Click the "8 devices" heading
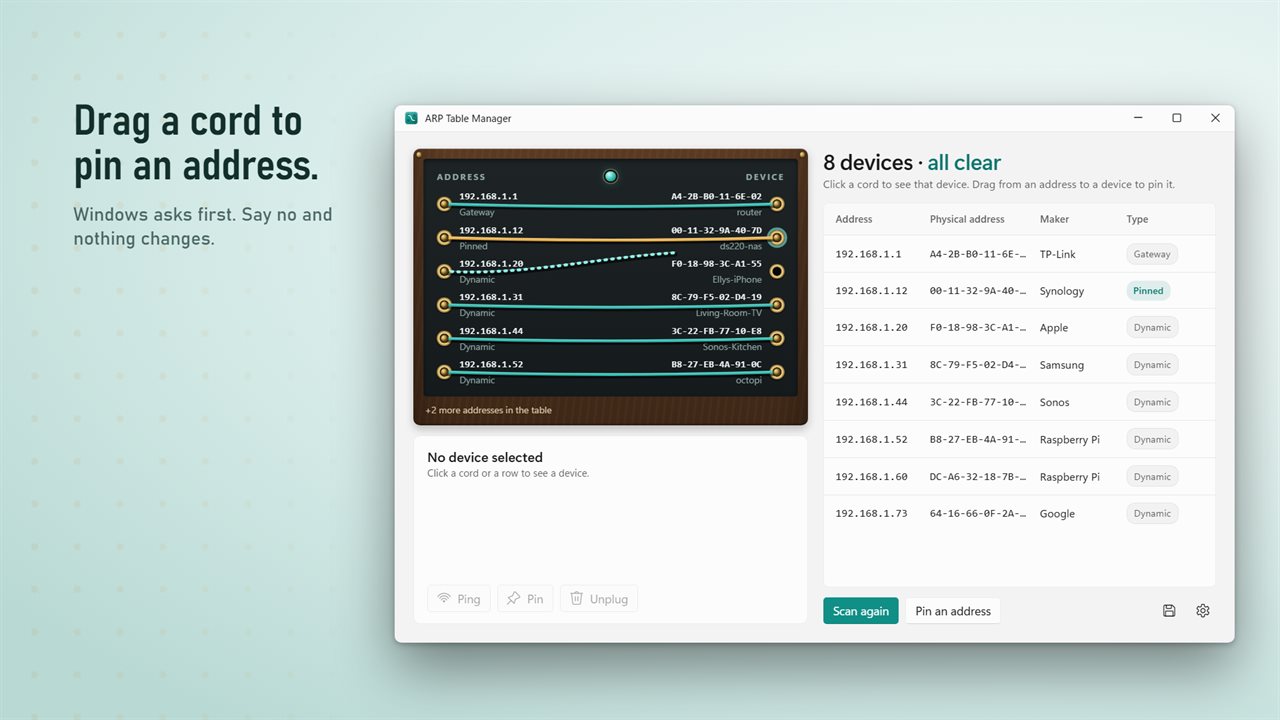The height and width of the screenshot is (720, 1280). tap(868, 162)
